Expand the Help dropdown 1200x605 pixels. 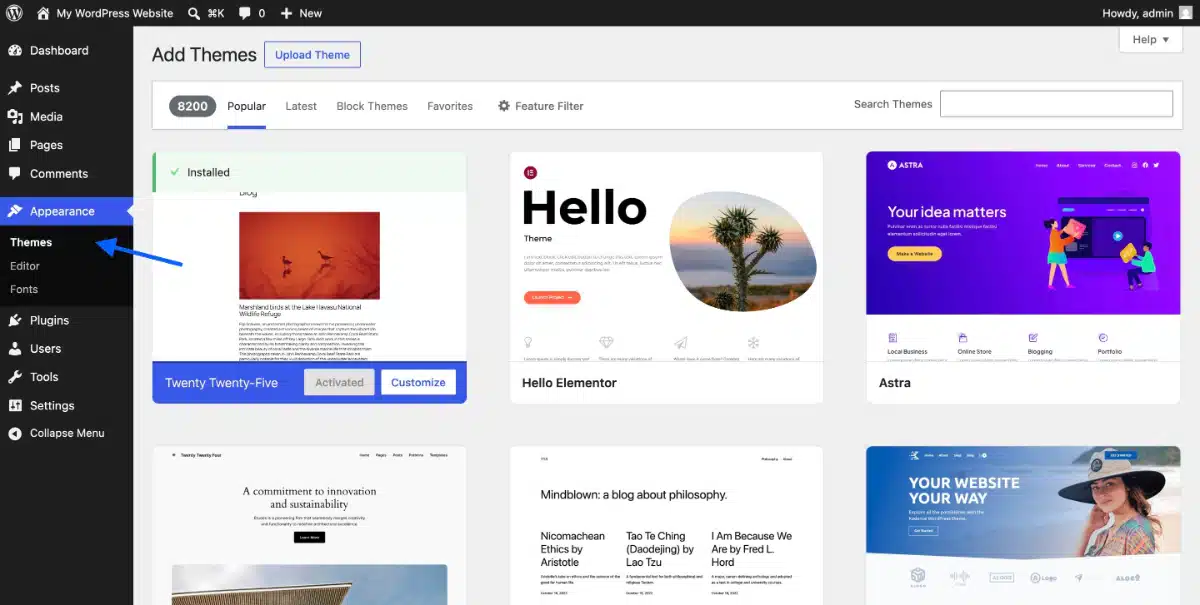1151,40
